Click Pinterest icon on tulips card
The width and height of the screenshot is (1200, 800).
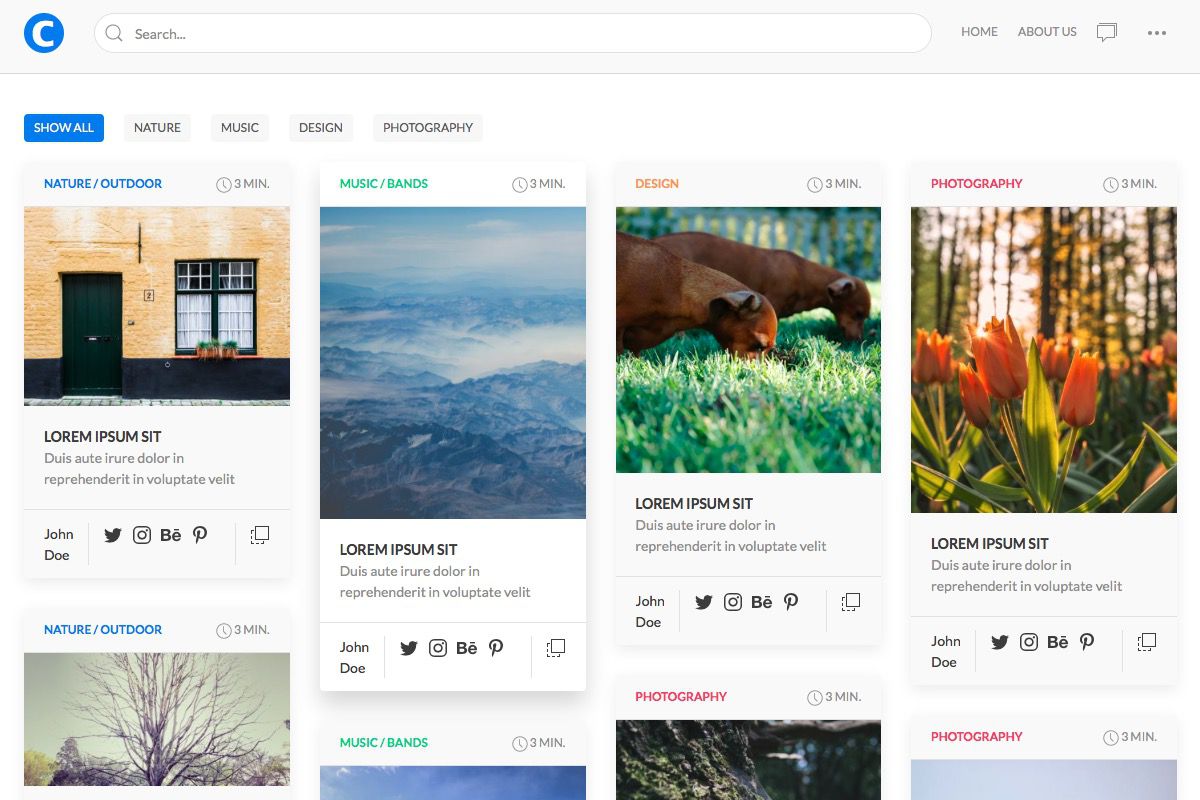(1087, 642)
